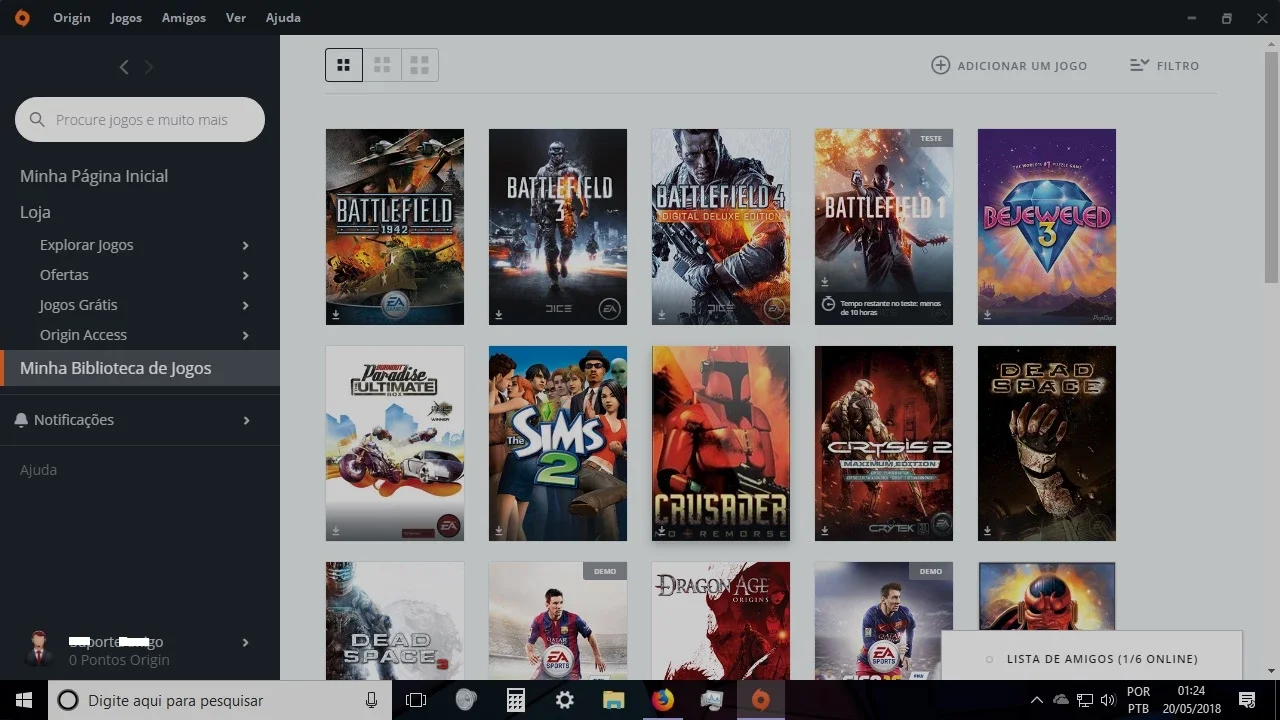Screen dimensions: 1280x720
Task: Open the Loja section
Action: (35, 212)
